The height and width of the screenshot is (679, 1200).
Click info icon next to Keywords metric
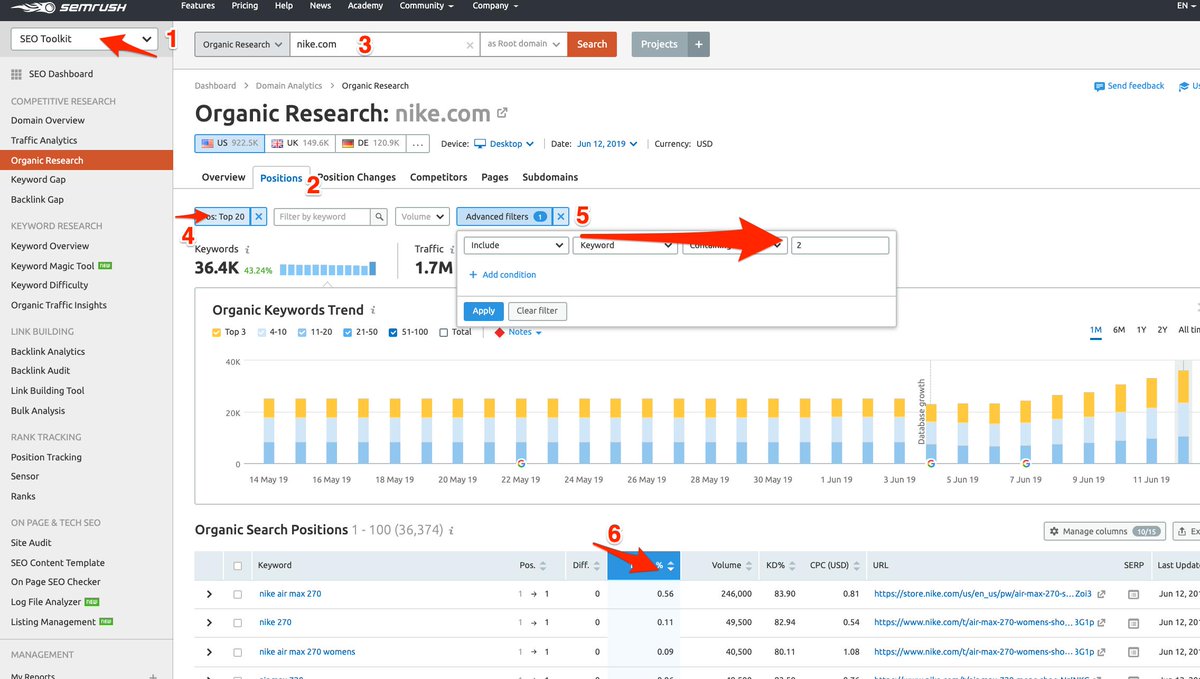coord(247,249)
